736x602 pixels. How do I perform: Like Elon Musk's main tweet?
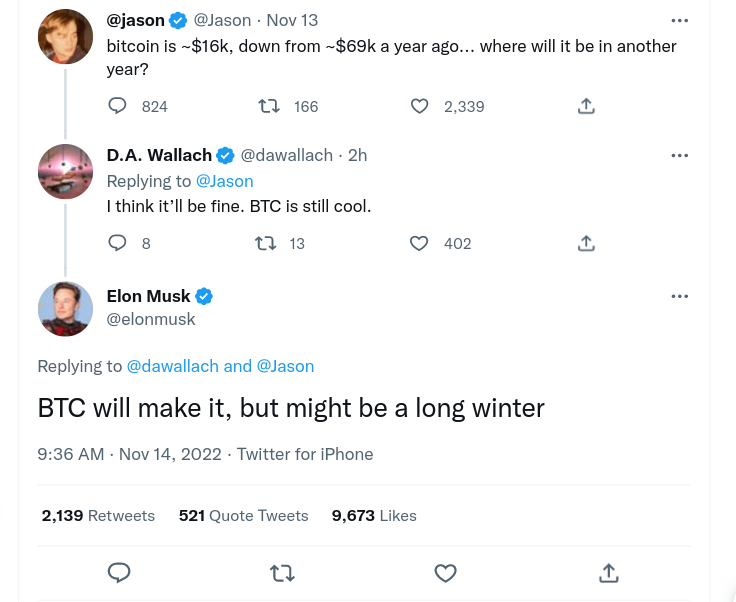click(x=446, y=573)
